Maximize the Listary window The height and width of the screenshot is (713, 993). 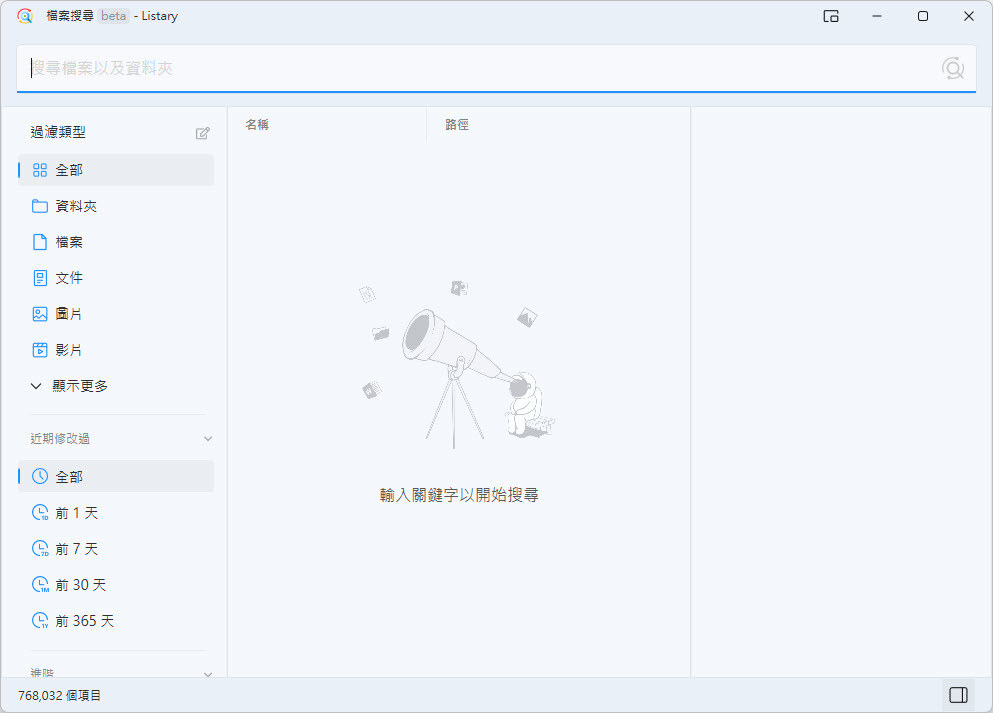923,16
